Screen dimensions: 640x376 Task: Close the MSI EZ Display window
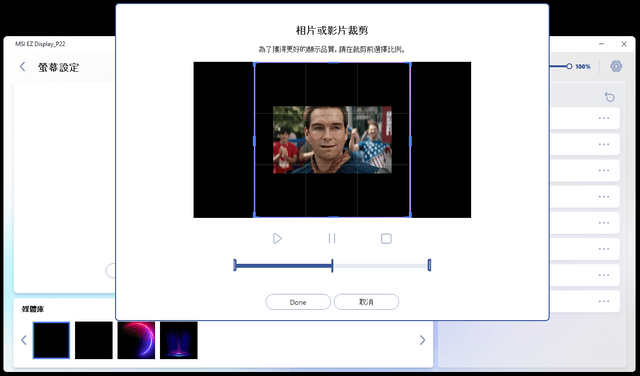[x=624, y=44]
